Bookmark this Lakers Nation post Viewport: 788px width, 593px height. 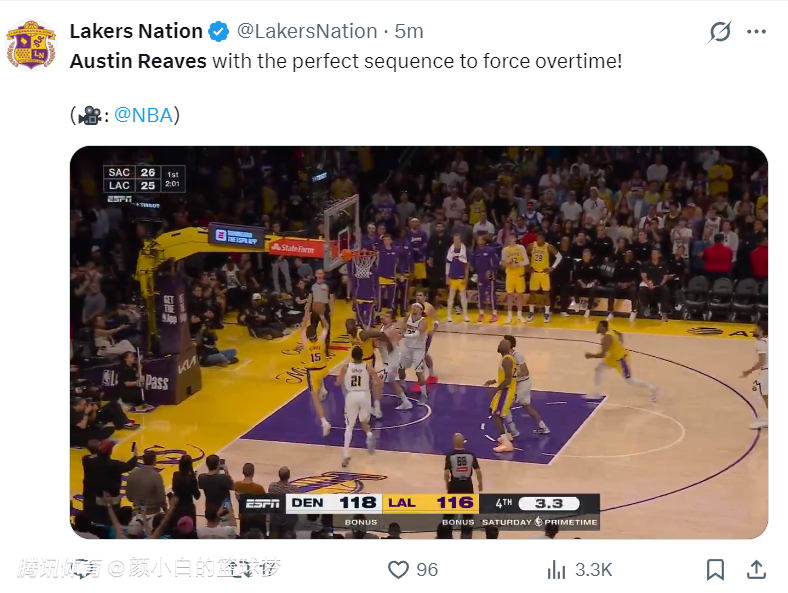tap(715, 569)
